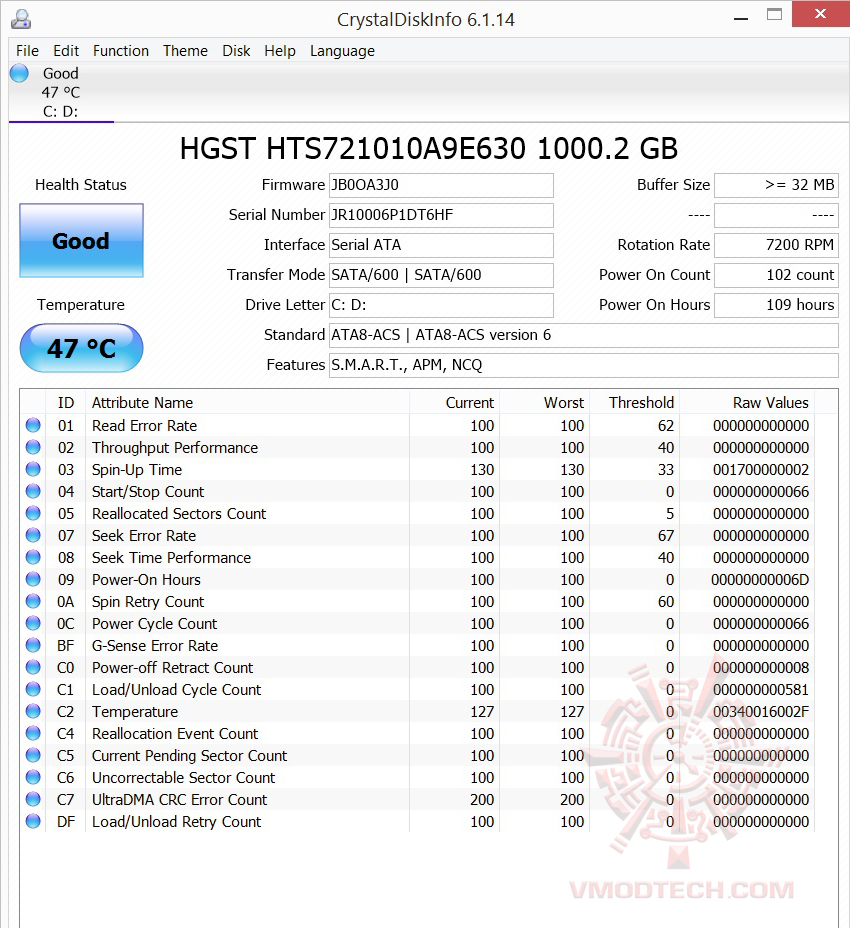Select the Good 47 °C C: D: disk tab
The image size is (850, 928).
tap(61, 92)
